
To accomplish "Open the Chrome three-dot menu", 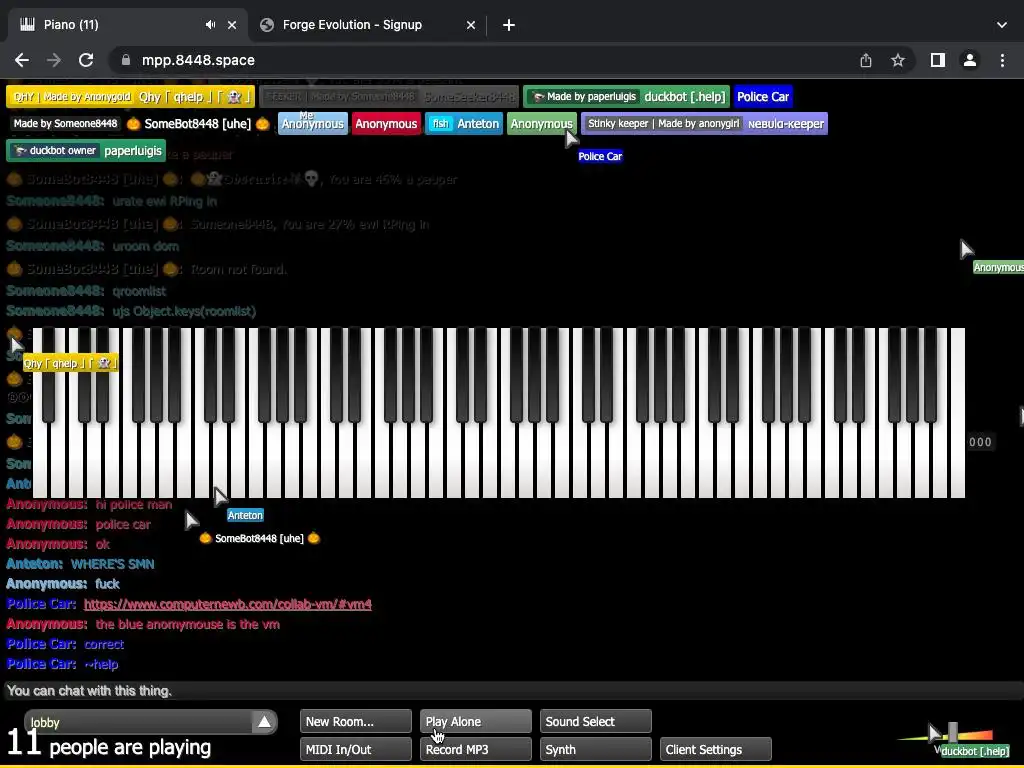I will (x=1002, y=60).
